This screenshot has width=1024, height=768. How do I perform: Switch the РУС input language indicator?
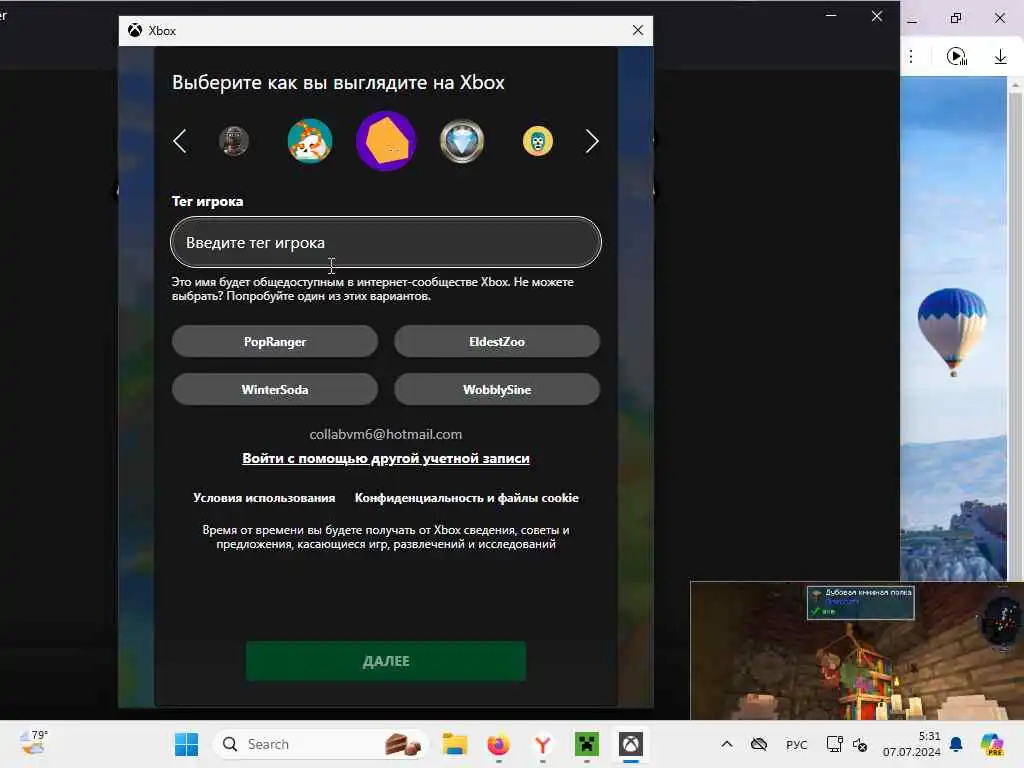pos(797,744)
